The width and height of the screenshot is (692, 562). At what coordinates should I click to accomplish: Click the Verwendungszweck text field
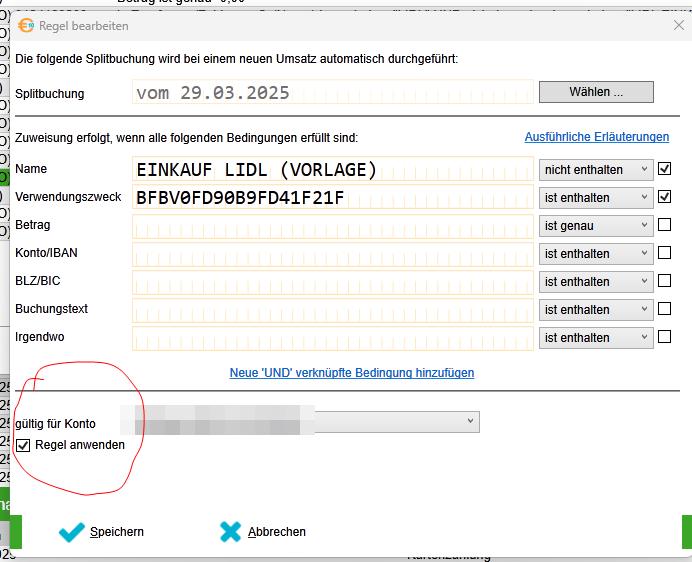(333, 197)
